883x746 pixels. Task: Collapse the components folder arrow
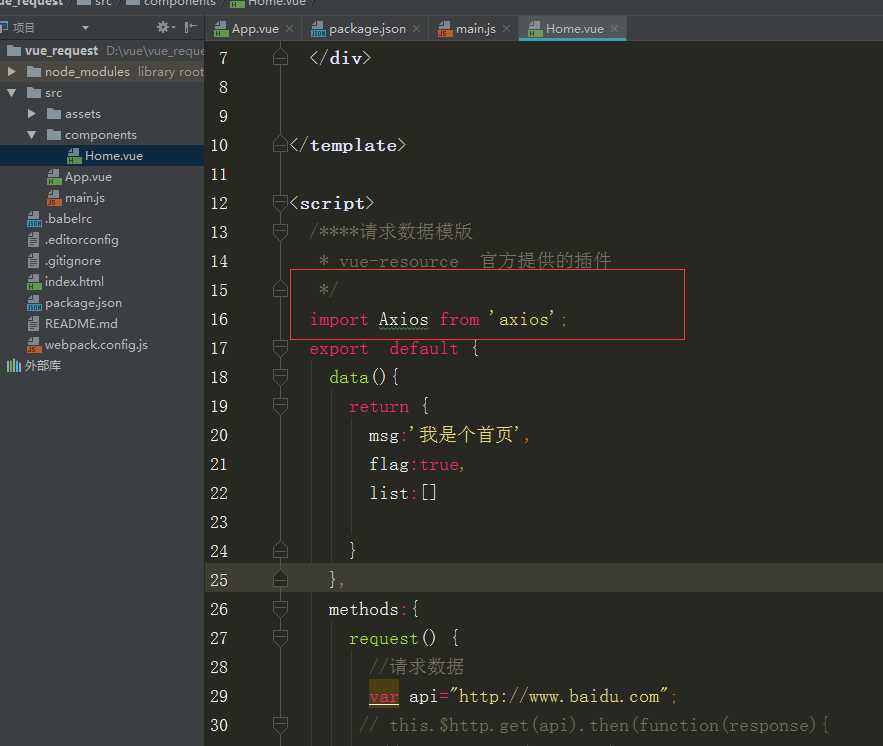32,135
